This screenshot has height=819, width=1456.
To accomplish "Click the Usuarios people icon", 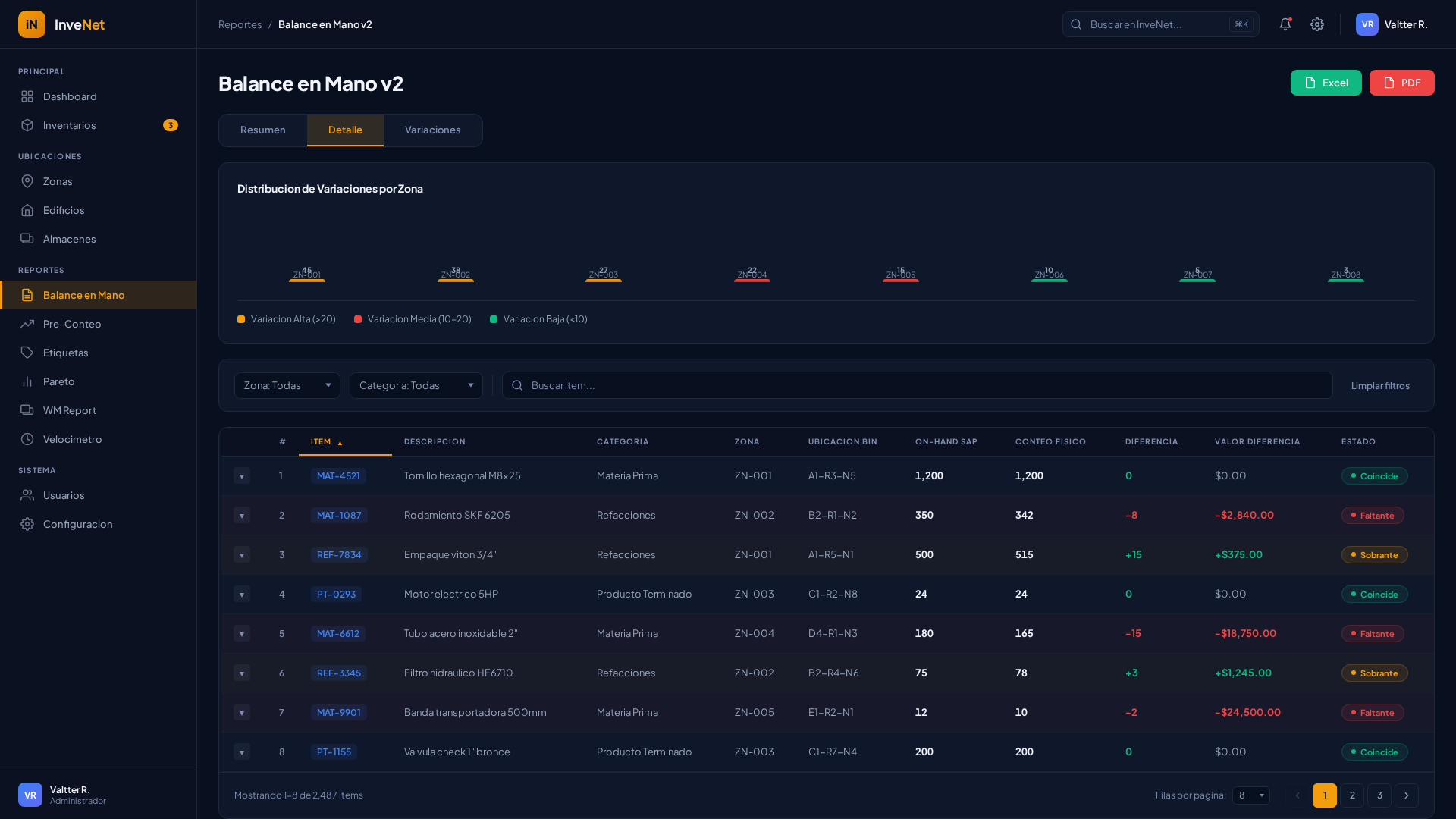I will [x=27, y=495].
